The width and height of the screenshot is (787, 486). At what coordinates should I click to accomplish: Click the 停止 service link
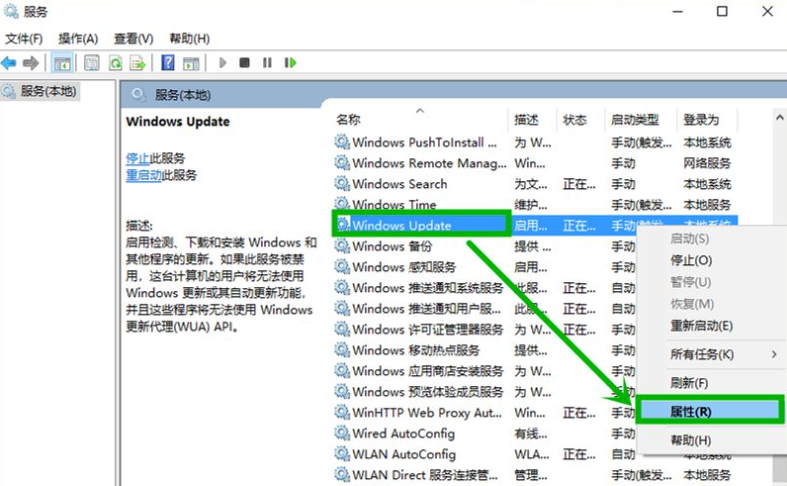pyautogui.click(x=137, y=158)
